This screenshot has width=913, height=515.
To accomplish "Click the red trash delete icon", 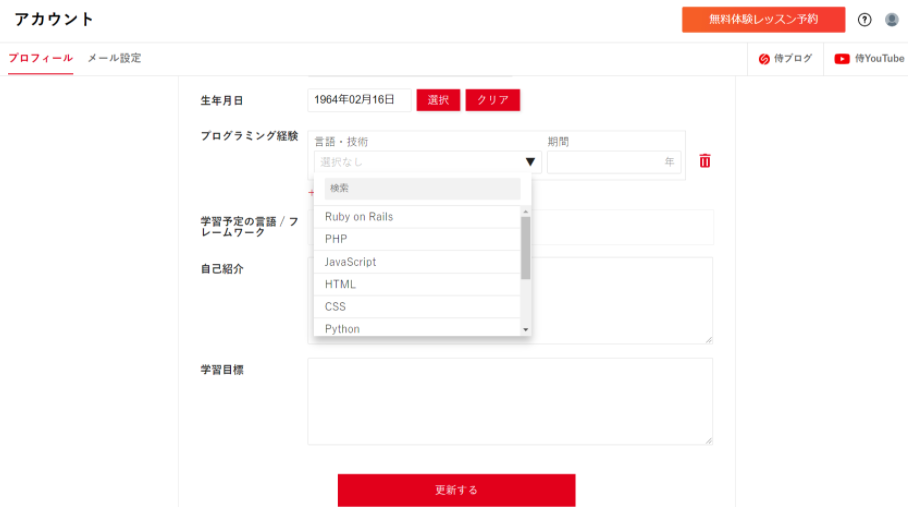I will (705, 161).
